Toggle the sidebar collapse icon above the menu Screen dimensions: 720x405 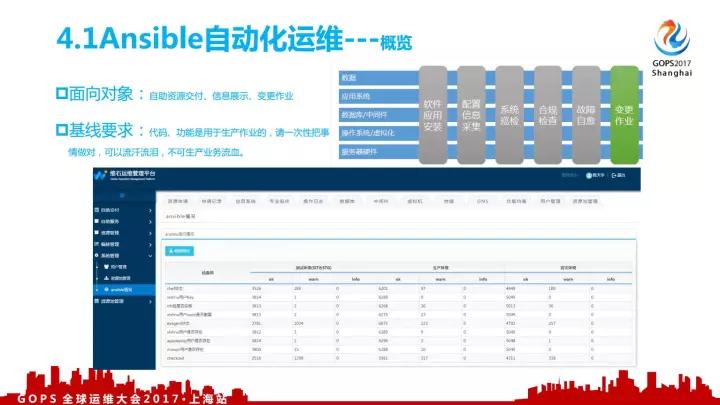pos(122,196)
